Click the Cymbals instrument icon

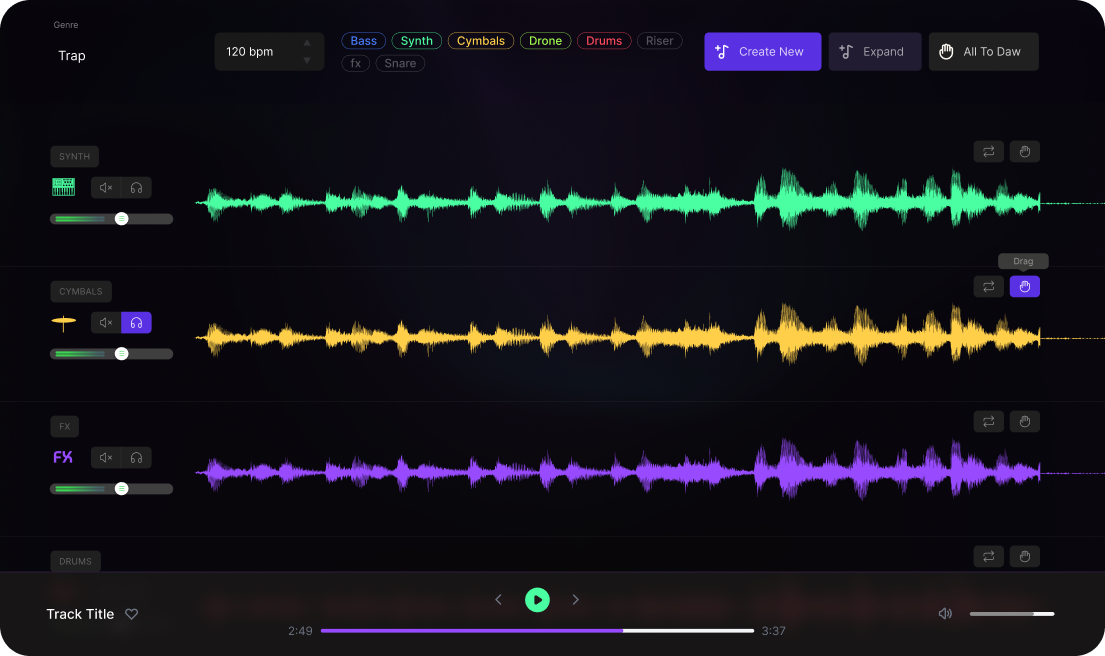[x=63, y=323]
